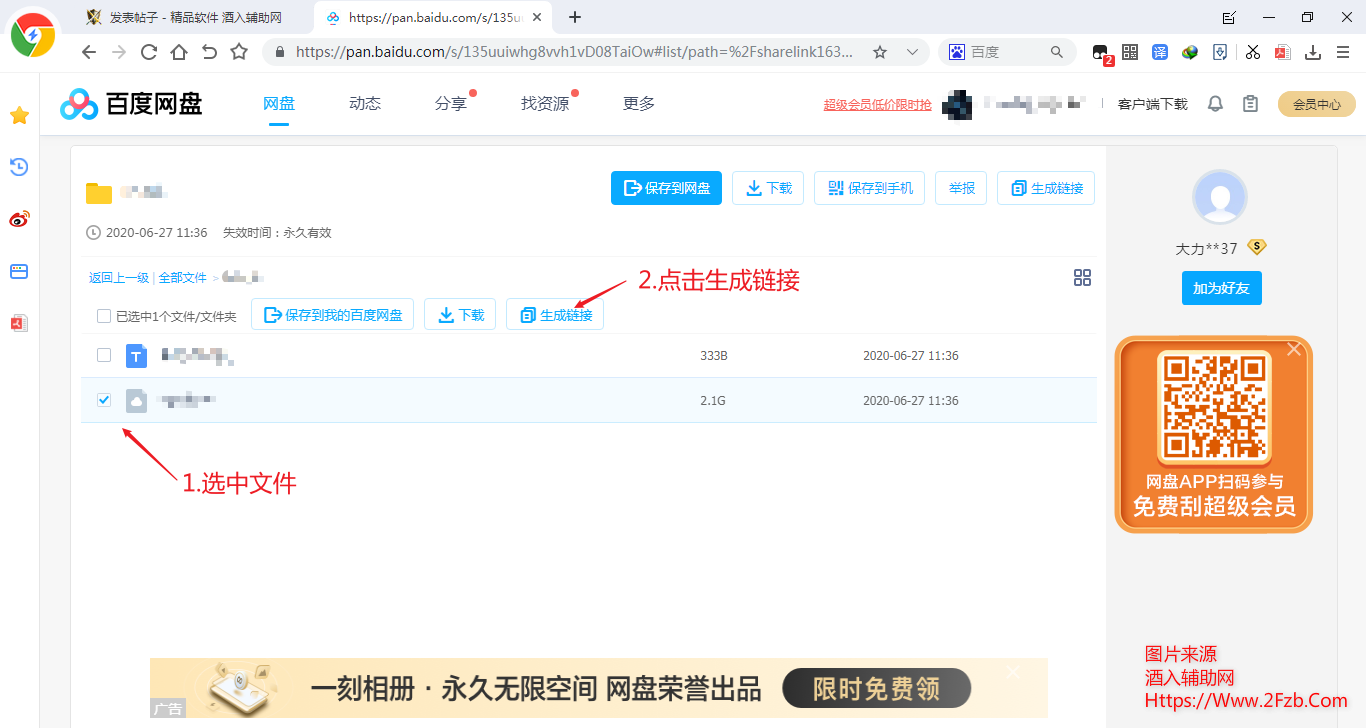This screenshot has width=1366, height=728.
Task: Open the IDM download manager extension icon
Action: [x=1189, y=51]
